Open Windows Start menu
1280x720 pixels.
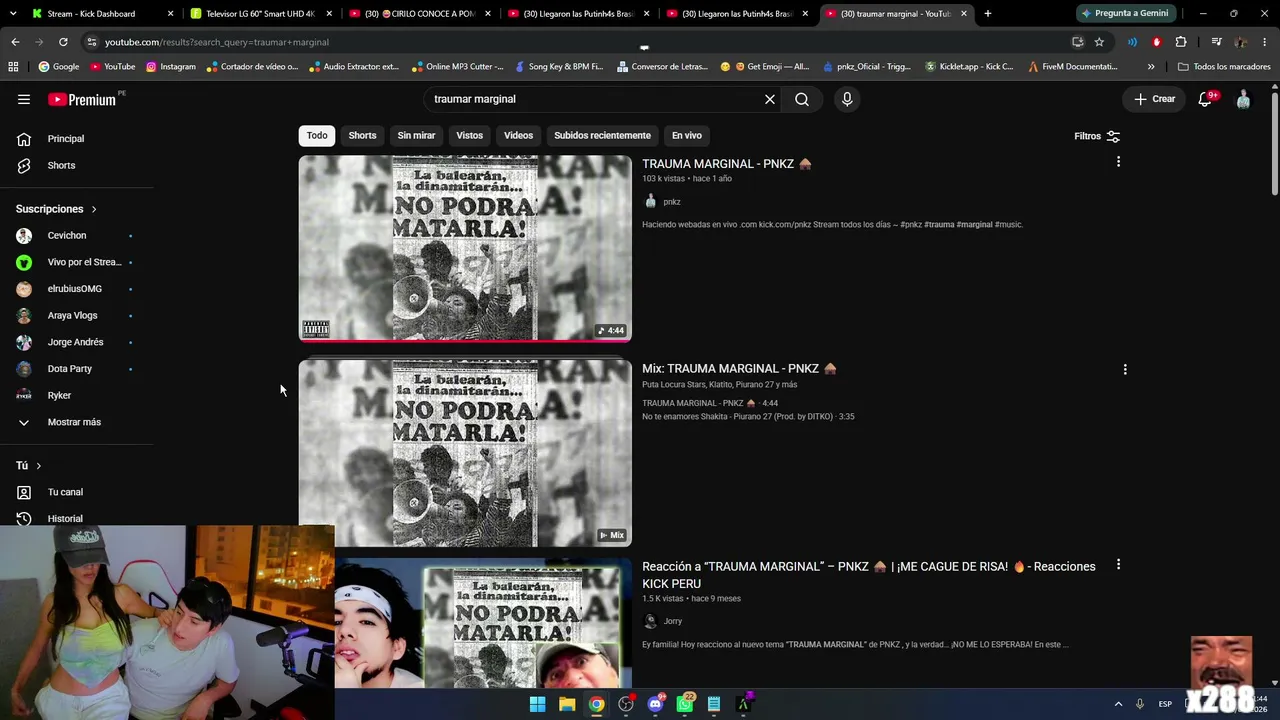tap(537, 704)
